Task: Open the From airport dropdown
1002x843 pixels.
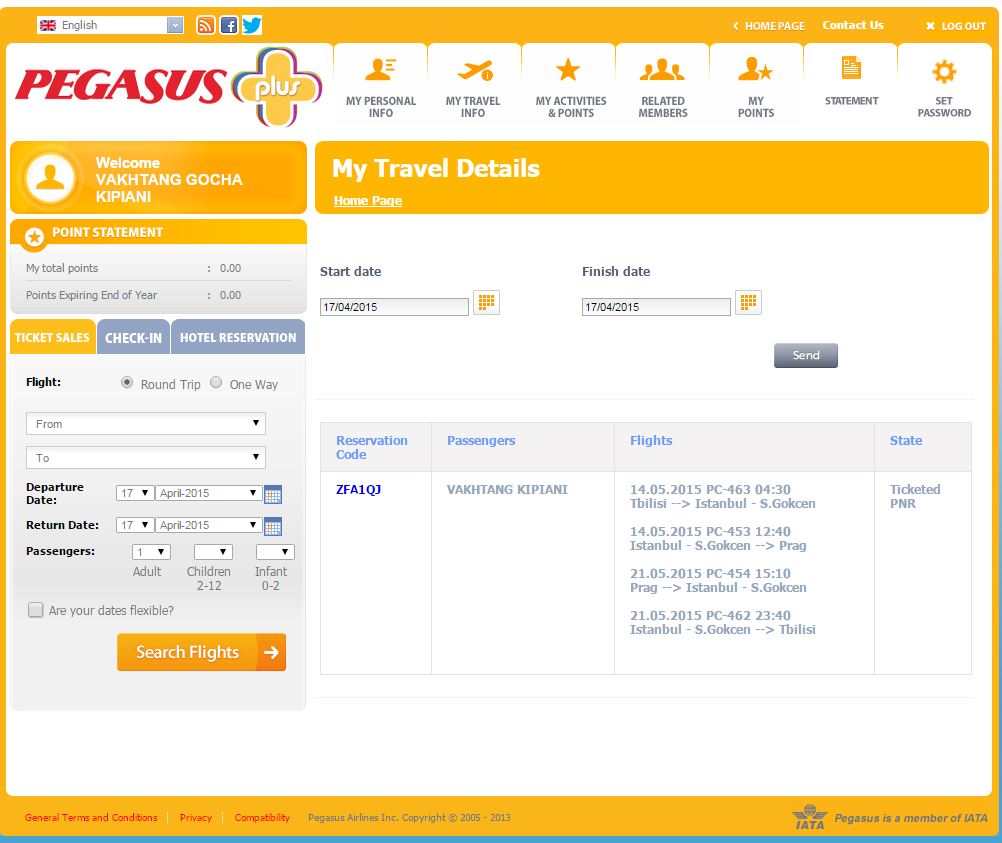Action: point(146,423)
